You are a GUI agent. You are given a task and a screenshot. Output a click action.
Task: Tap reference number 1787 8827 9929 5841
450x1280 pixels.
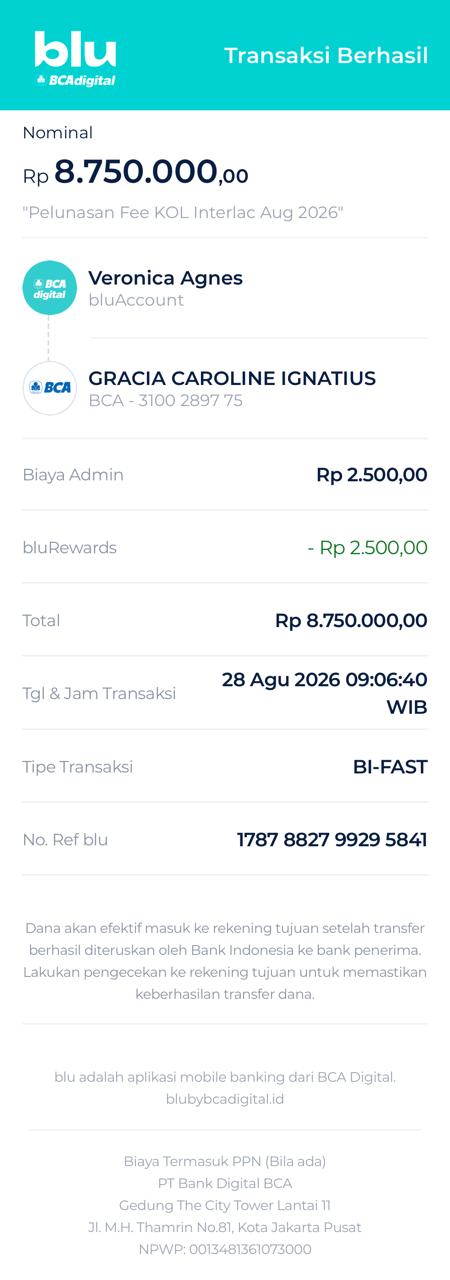pyautogui.click(x=332, y=840)
